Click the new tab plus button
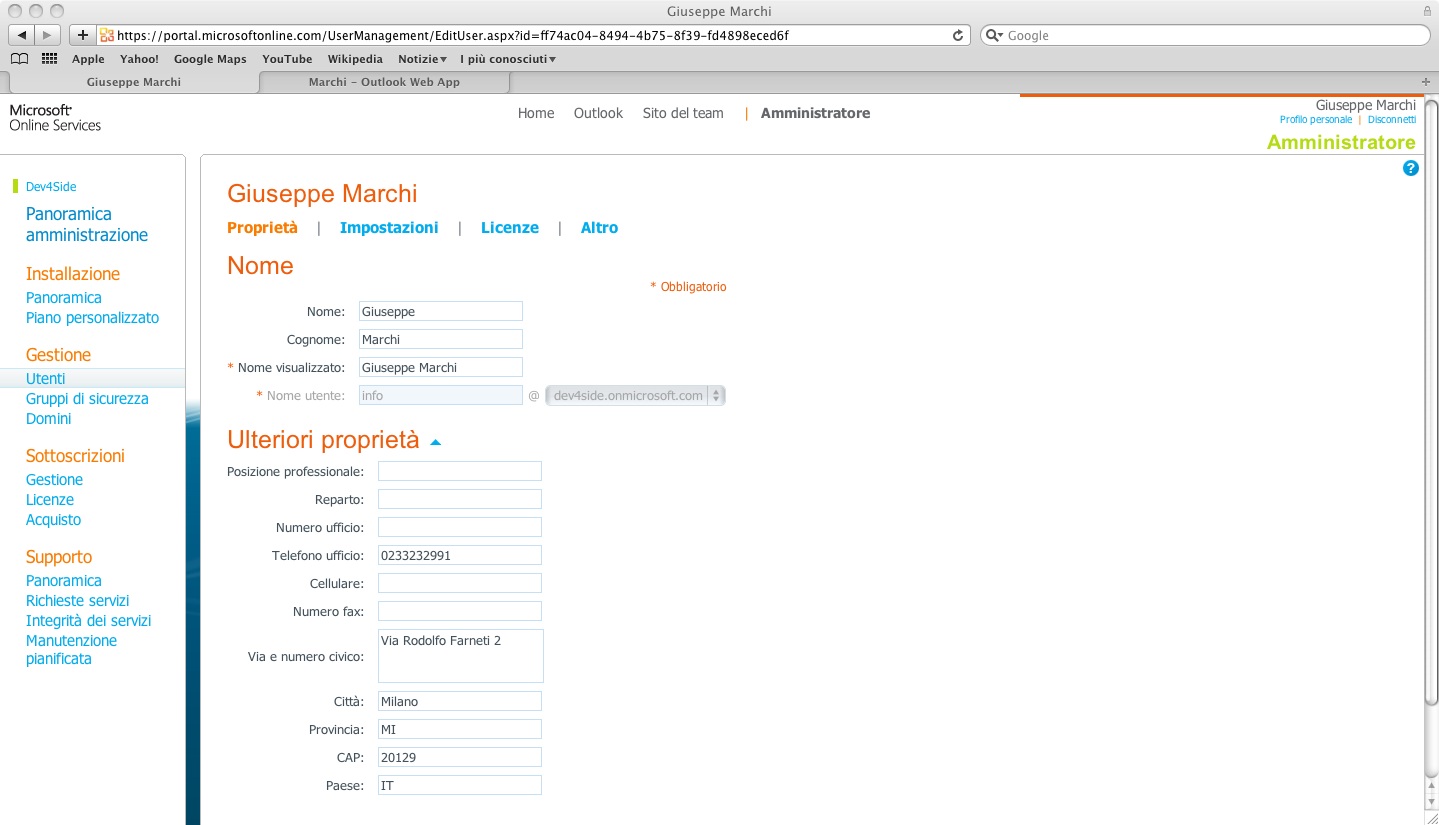The width and height of the screenshot is (1439, 825). [x=1426, y=81]
